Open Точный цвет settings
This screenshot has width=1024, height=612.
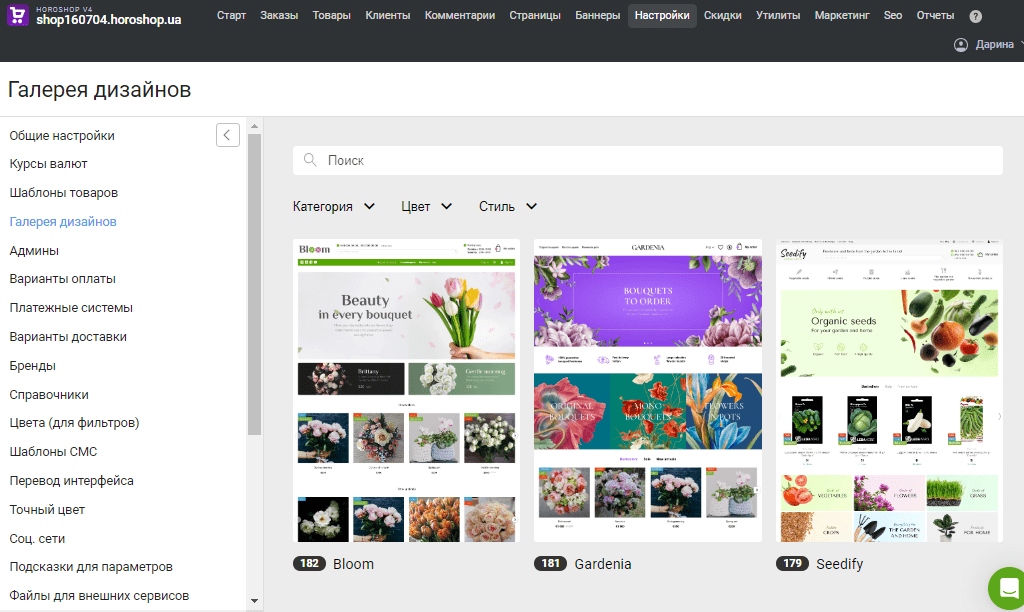(47, 509)
